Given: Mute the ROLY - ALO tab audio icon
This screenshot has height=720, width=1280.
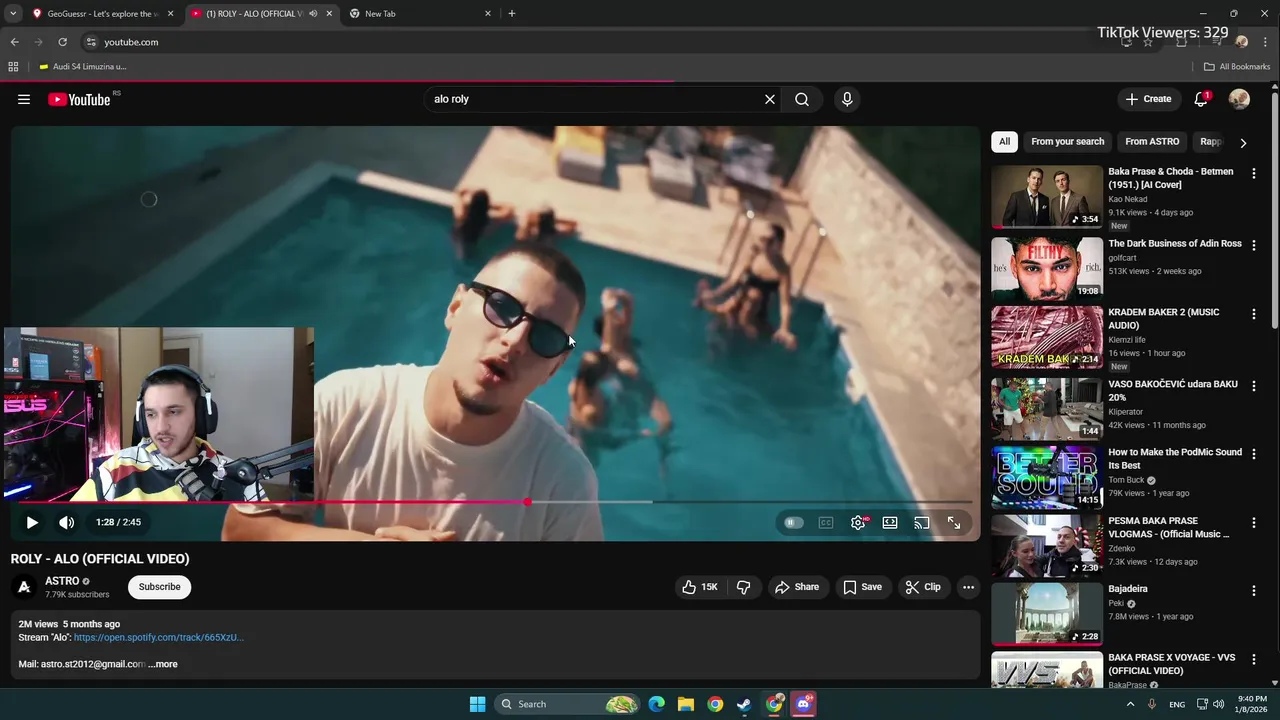Looking at the screenshot, I should tap(313, 14).
